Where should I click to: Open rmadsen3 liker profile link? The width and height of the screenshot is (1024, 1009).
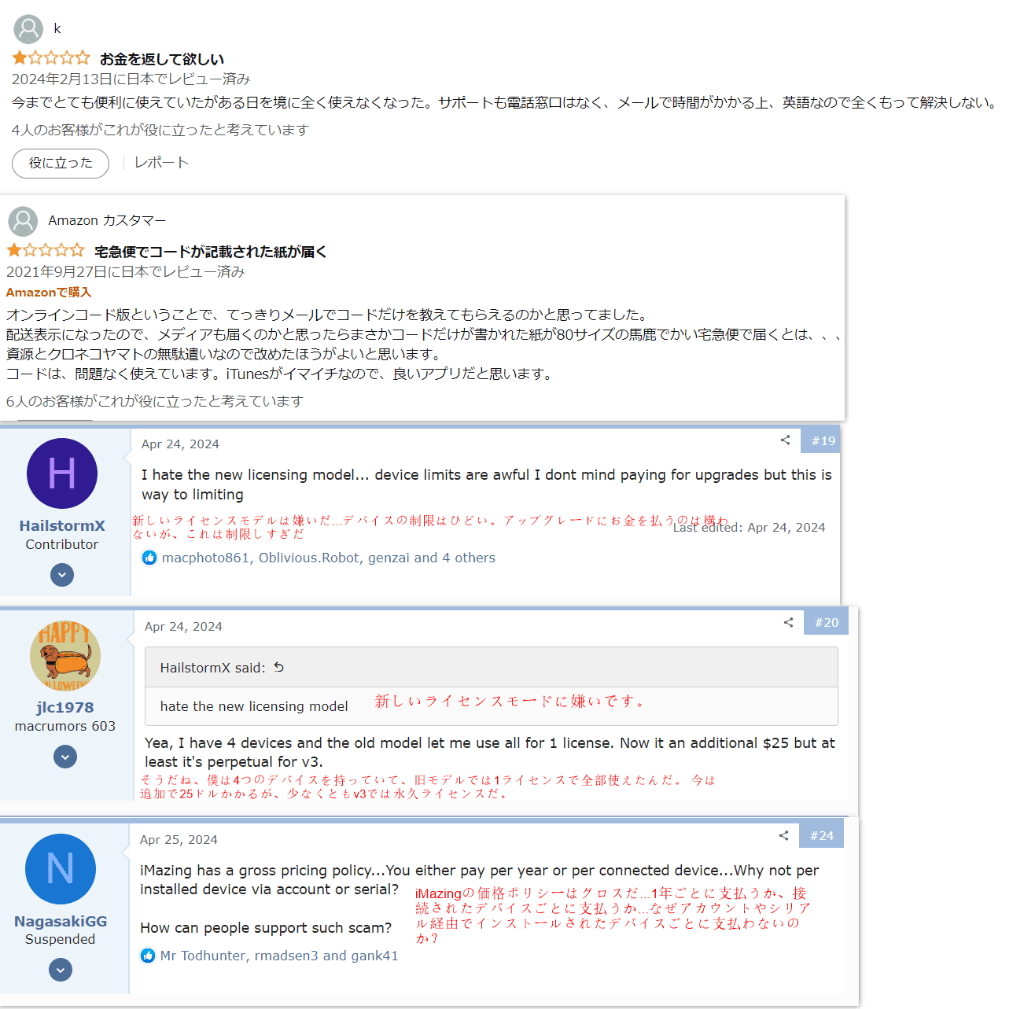[286, 956]
